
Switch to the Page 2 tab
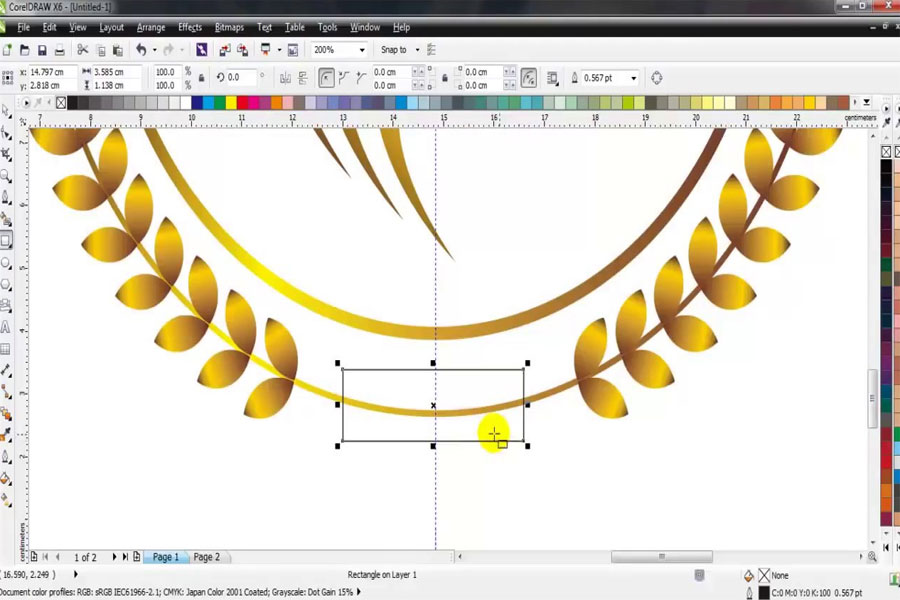[207, 557]
